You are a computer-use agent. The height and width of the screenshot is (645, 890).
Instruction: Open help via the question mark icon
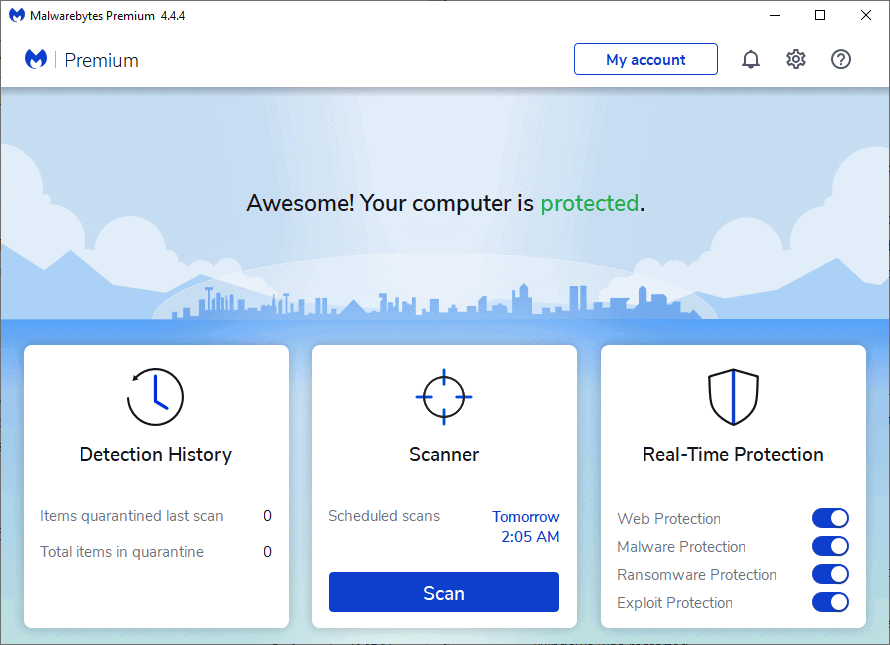click(841, 59)
